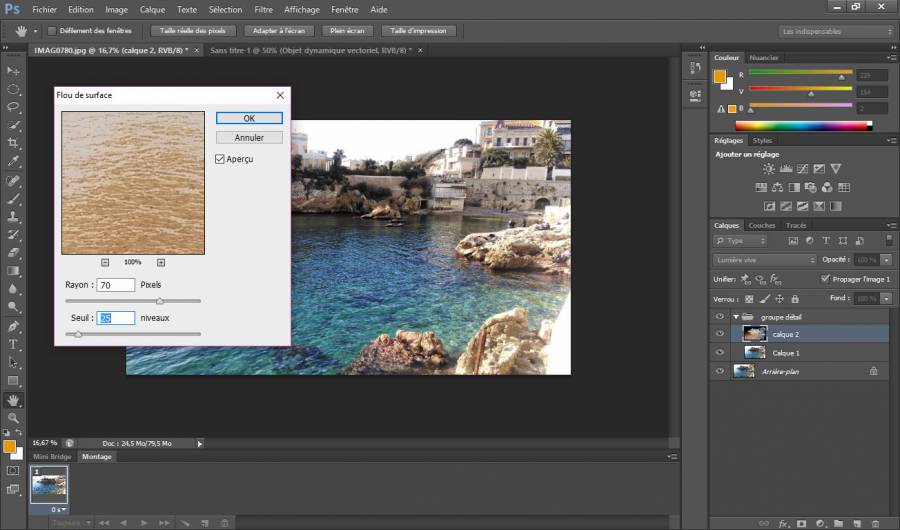Image resolution: width=900 pixels, height=530 pixels.
Task: Click the trash icon to delete the layer
Action: tap(874, 523)
